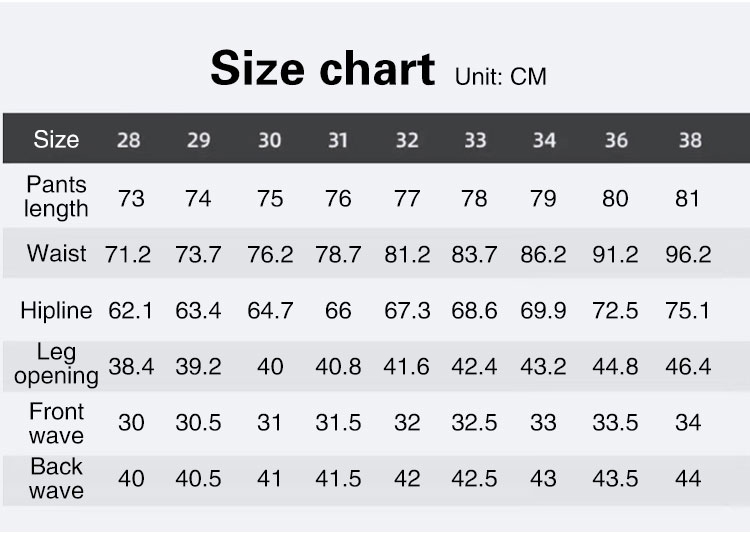Click the 'Front wave' row label
This screenshot has width=750, height=541.
(x=56, y=423)
